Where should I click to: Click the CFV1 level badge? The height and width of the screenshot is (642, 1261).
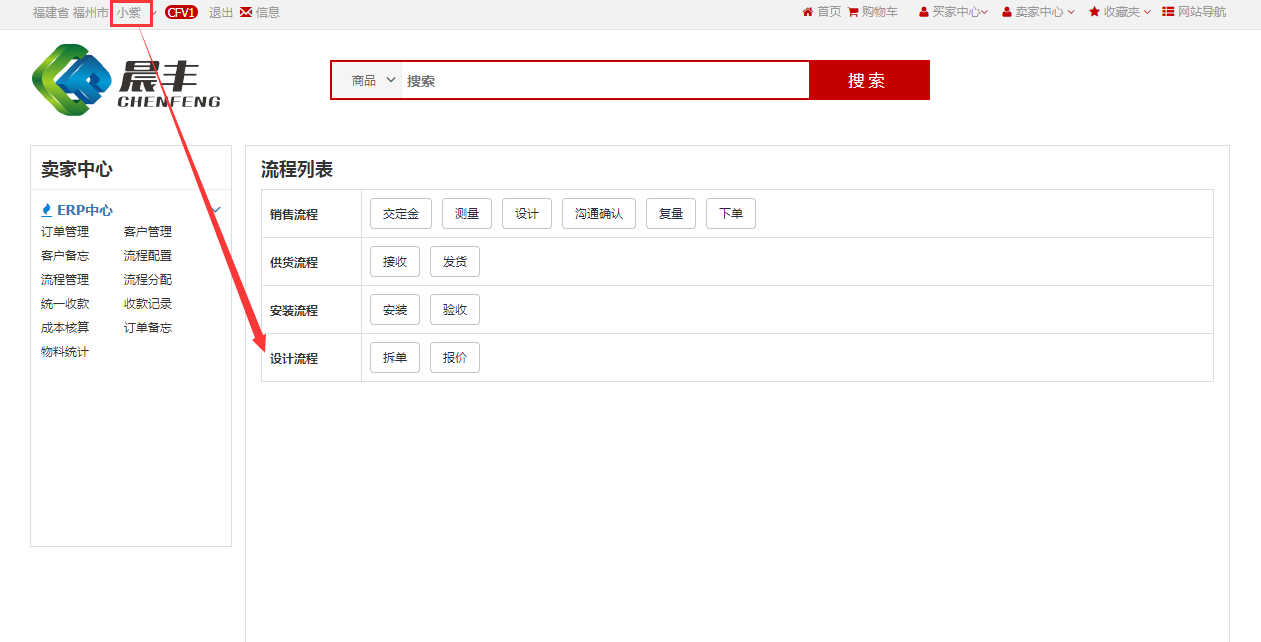[x=181, y=12]
